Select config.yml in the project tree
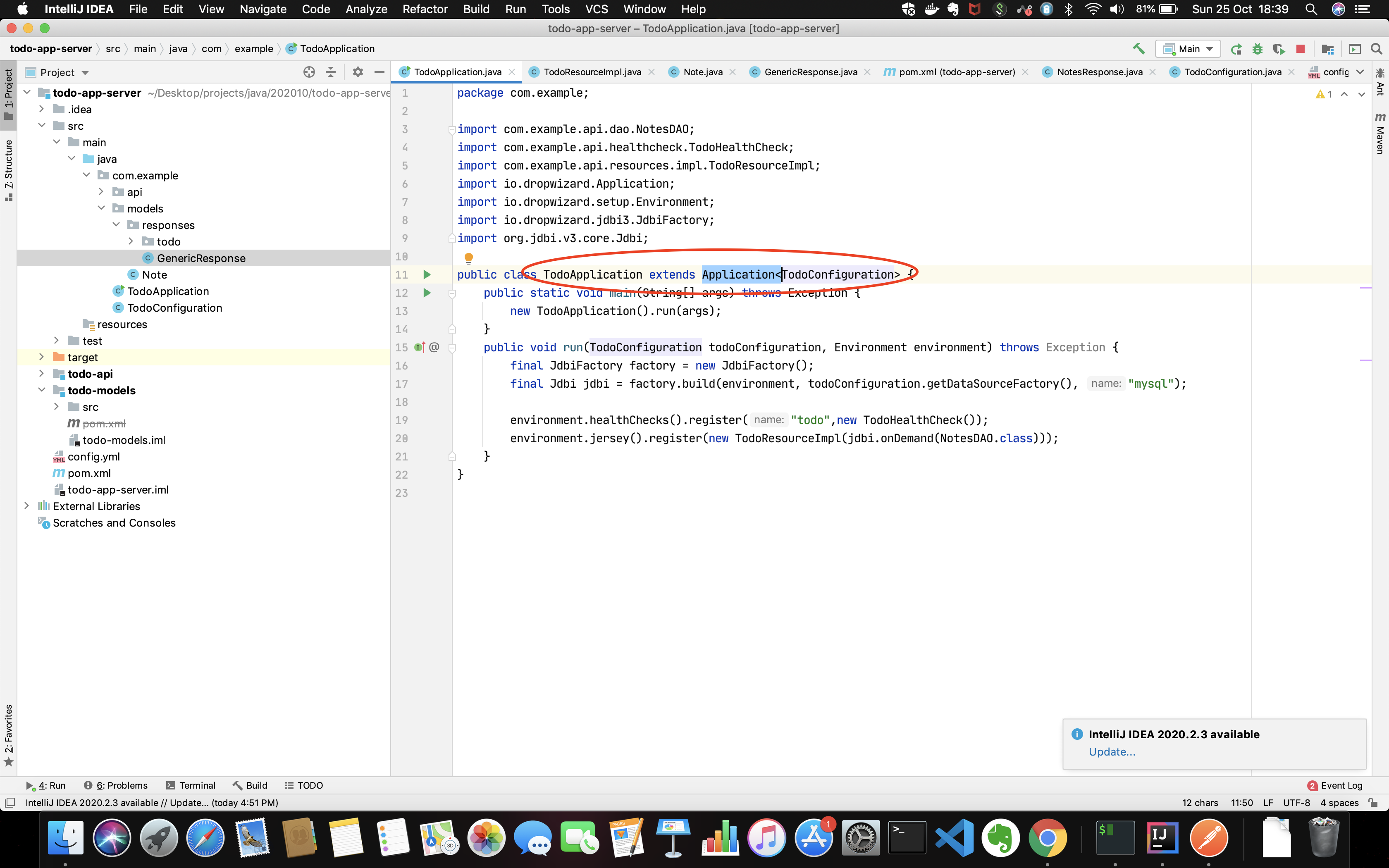1389x868 pixels. point(93,456)
